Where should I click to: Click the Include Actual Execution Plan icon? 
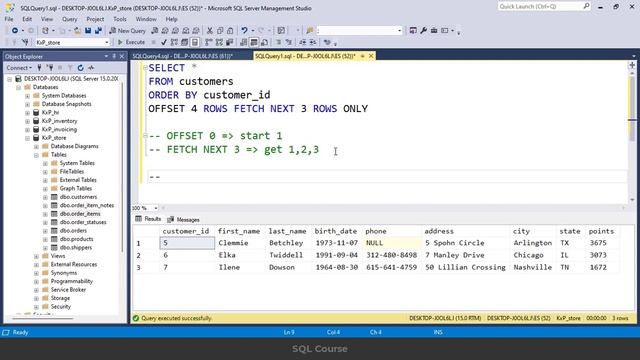209,42
